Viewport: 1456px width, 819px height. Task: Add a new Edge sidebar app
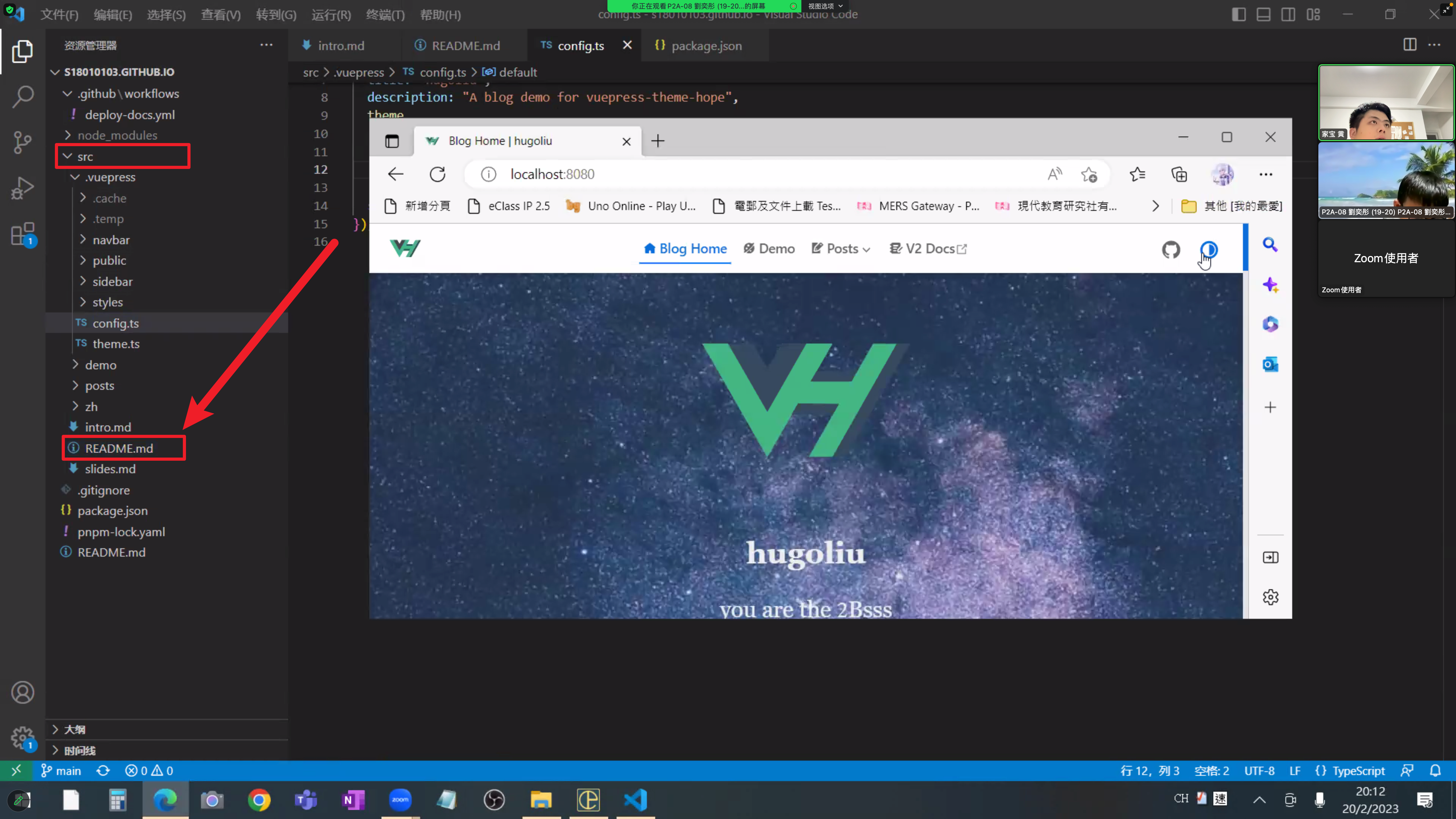coord(1270,408)
